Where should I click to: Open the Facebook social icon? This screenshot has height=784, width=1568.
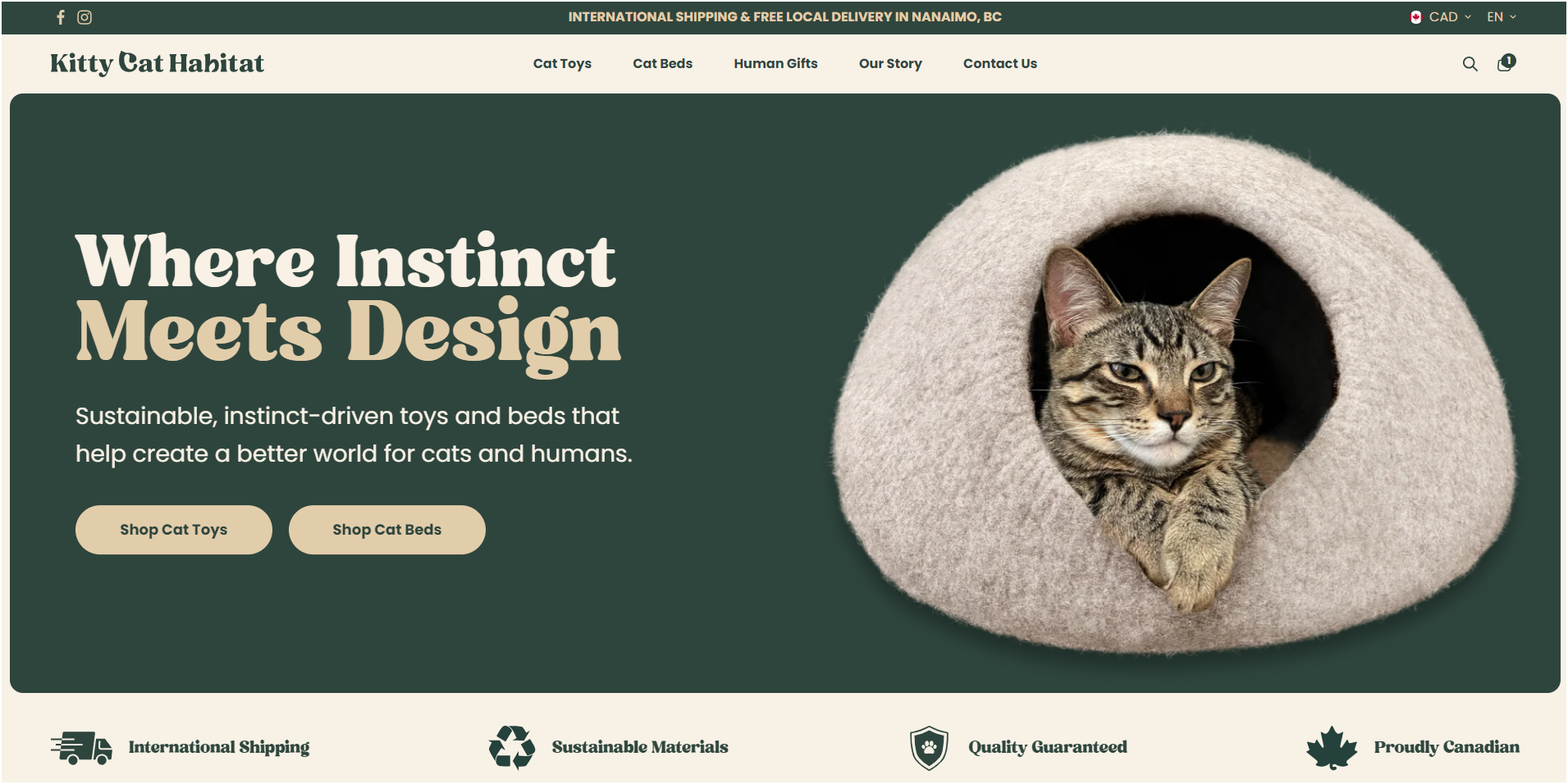61,17
